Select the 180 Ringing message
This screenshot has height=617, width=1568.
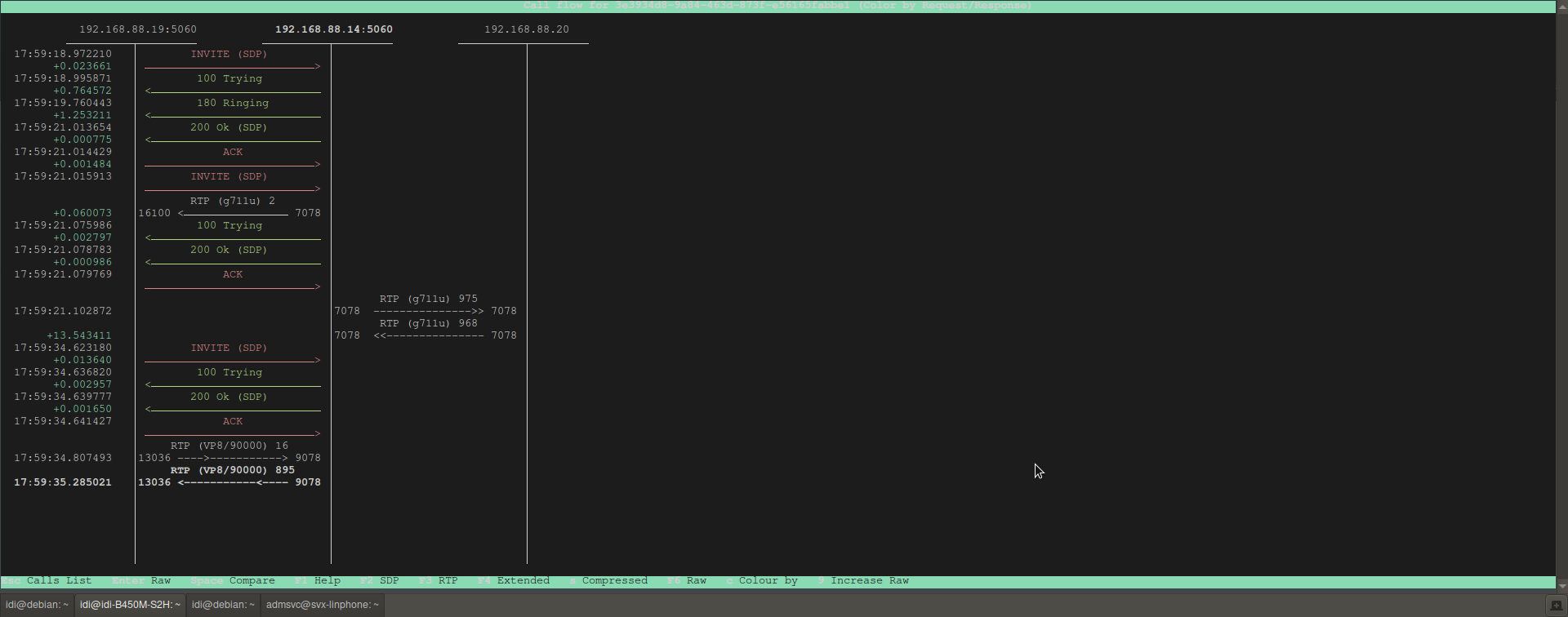click(232, 104)
